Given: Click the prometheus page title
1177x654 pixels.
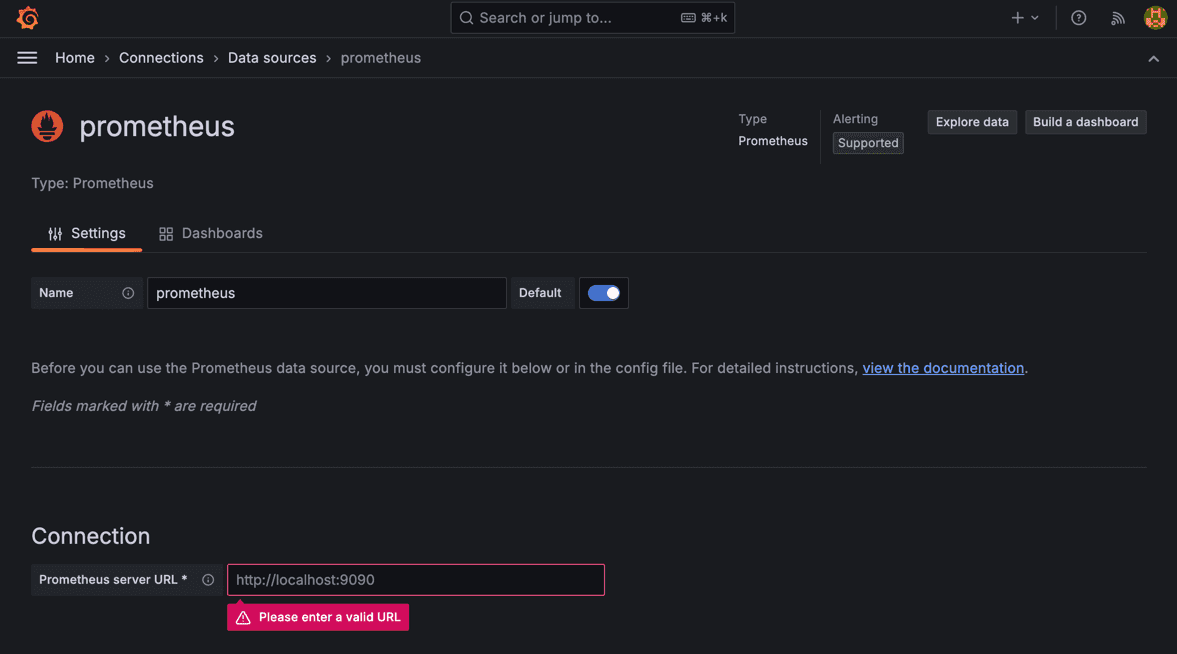Looking at the screenshot, I should click(x=157, y=126).
